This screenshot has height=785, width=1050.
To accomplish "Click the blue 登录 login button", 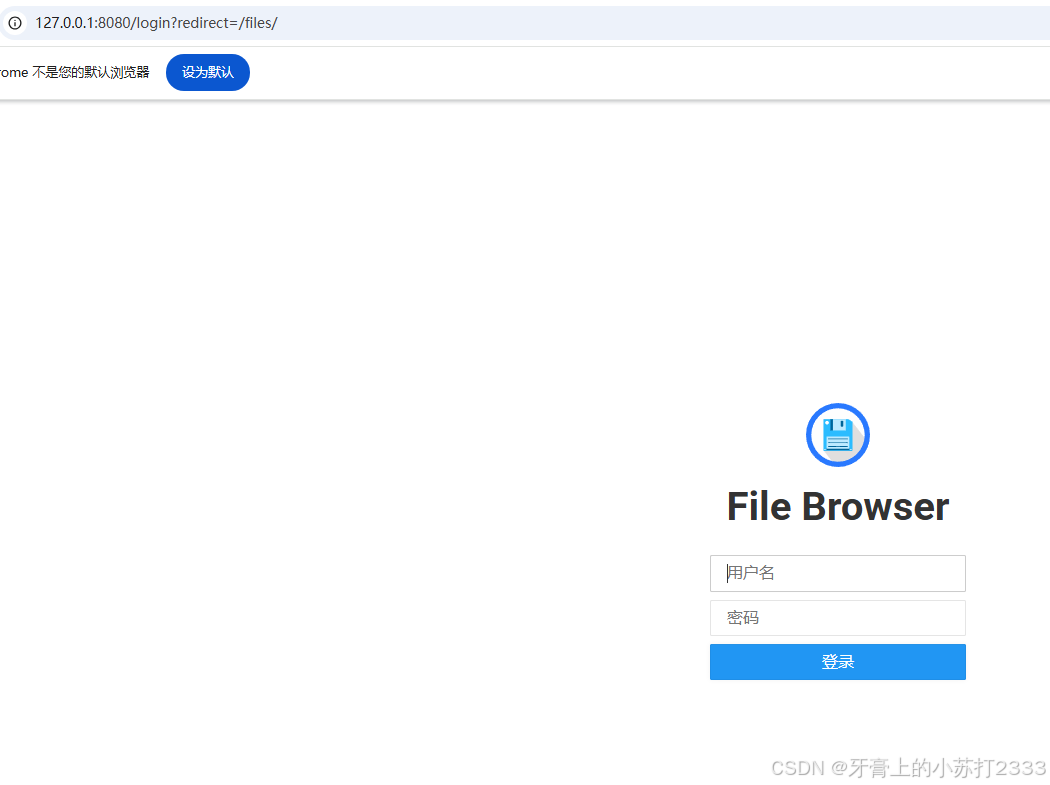I will pyautogui.click(x=838, y=662).
